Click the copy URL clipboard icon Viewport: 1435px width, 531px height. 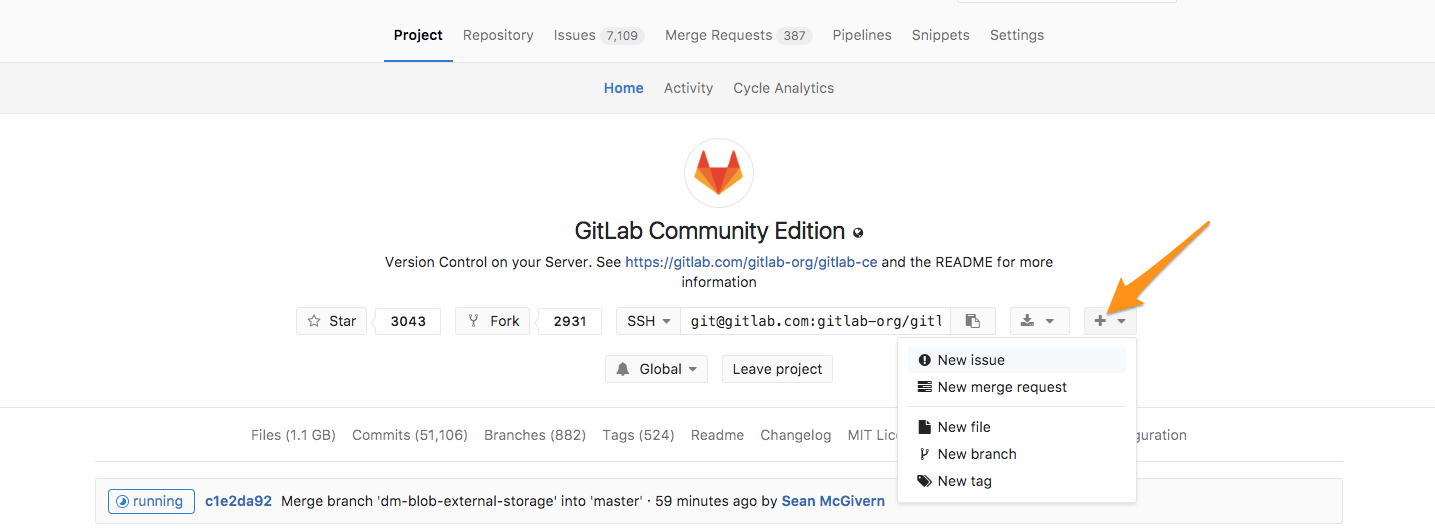(x=972, y=321)
